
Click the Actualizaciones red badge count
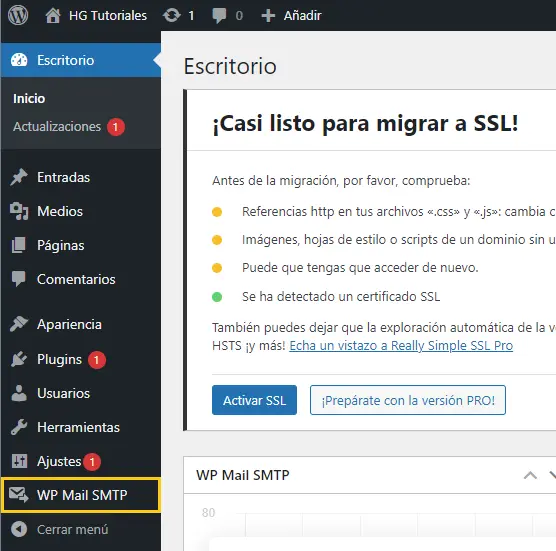[116, 127]
